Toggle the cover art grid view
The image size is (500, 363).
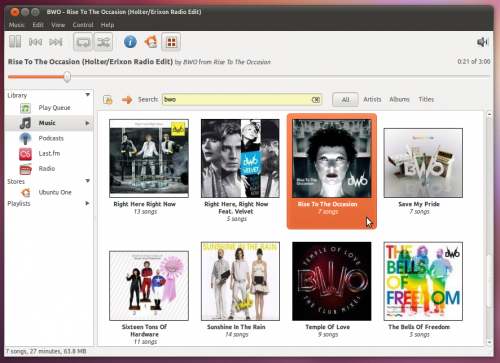point(171,42)
